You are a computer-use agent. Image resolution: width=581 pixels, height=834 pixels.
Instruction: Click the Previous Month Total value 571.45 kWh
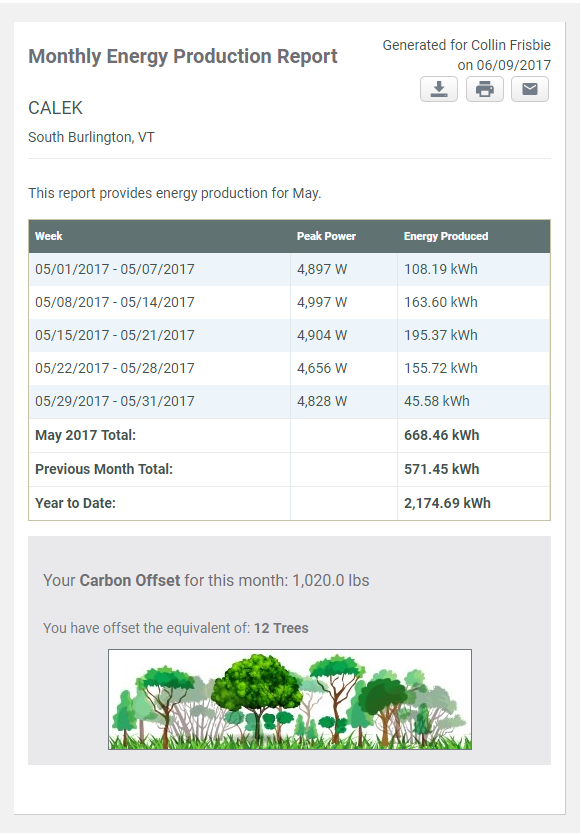442,469
